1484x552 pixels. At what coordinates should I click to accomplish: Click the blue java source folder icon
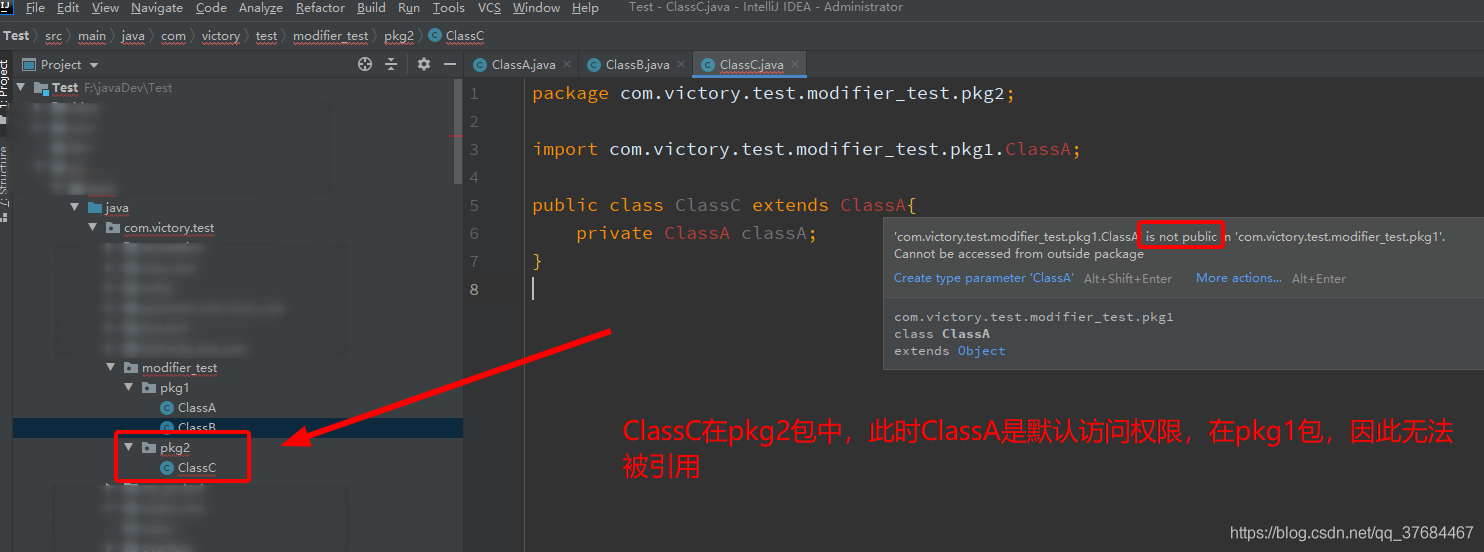click(x=95, y=208)
